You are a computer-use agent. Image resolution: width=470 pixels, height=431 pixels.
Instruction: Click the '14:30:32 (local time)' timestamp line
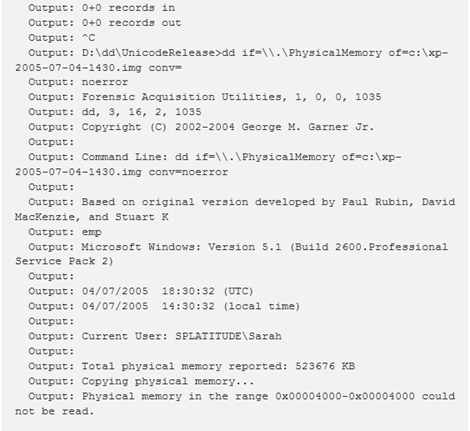pos(164,306)
